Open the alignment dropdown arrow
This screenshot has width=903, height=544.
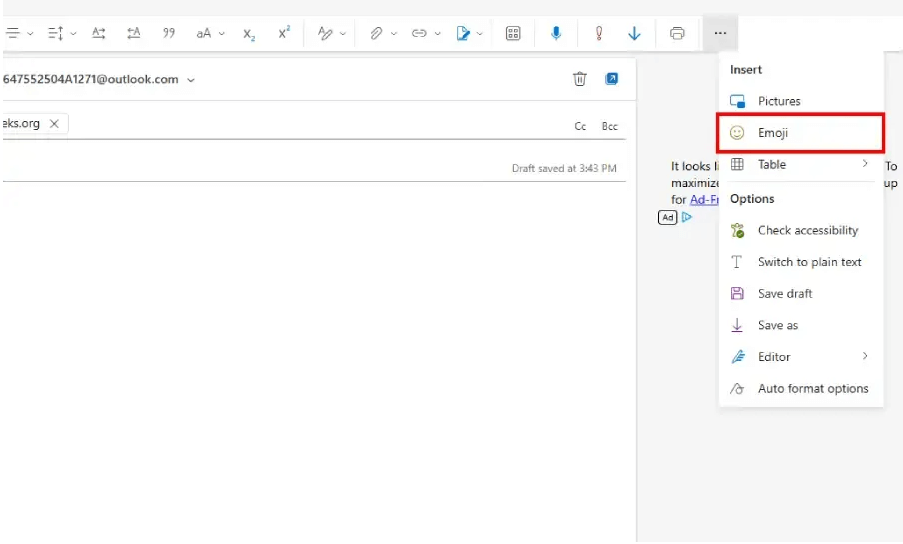(x=30, y=33)
